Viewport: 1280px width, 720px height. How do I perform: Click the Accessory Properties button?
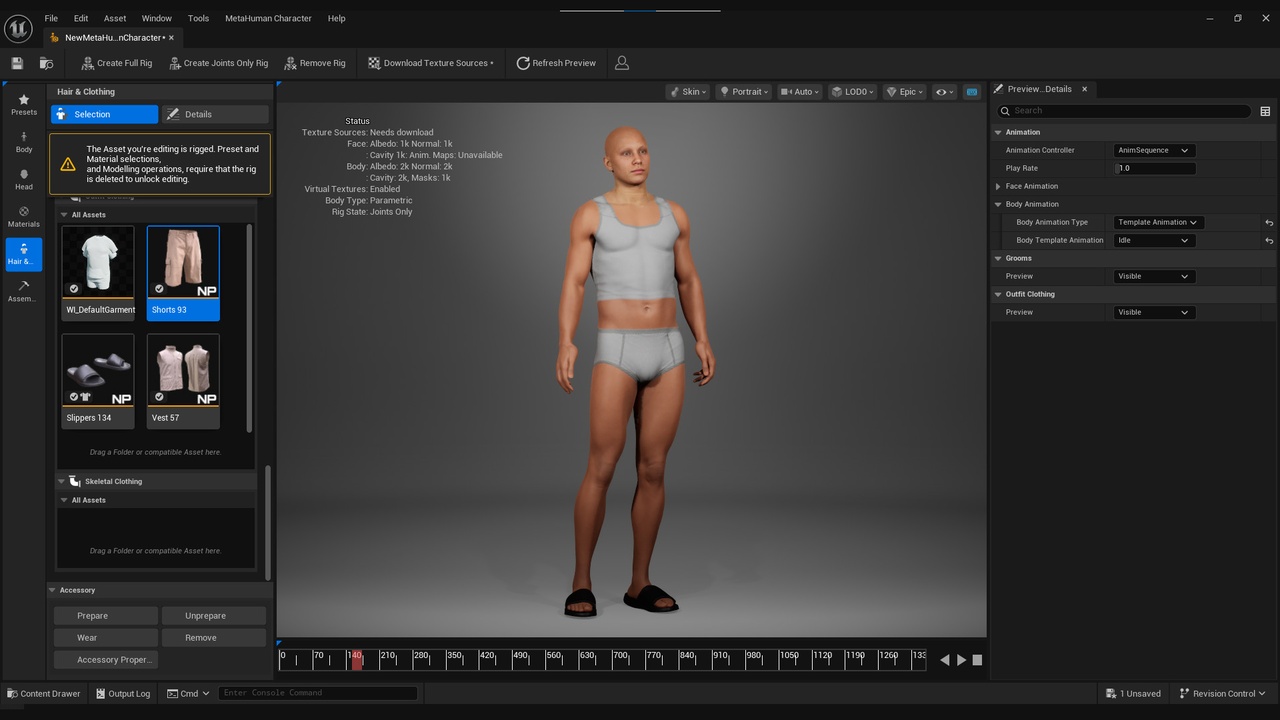(x=106, y=660)
